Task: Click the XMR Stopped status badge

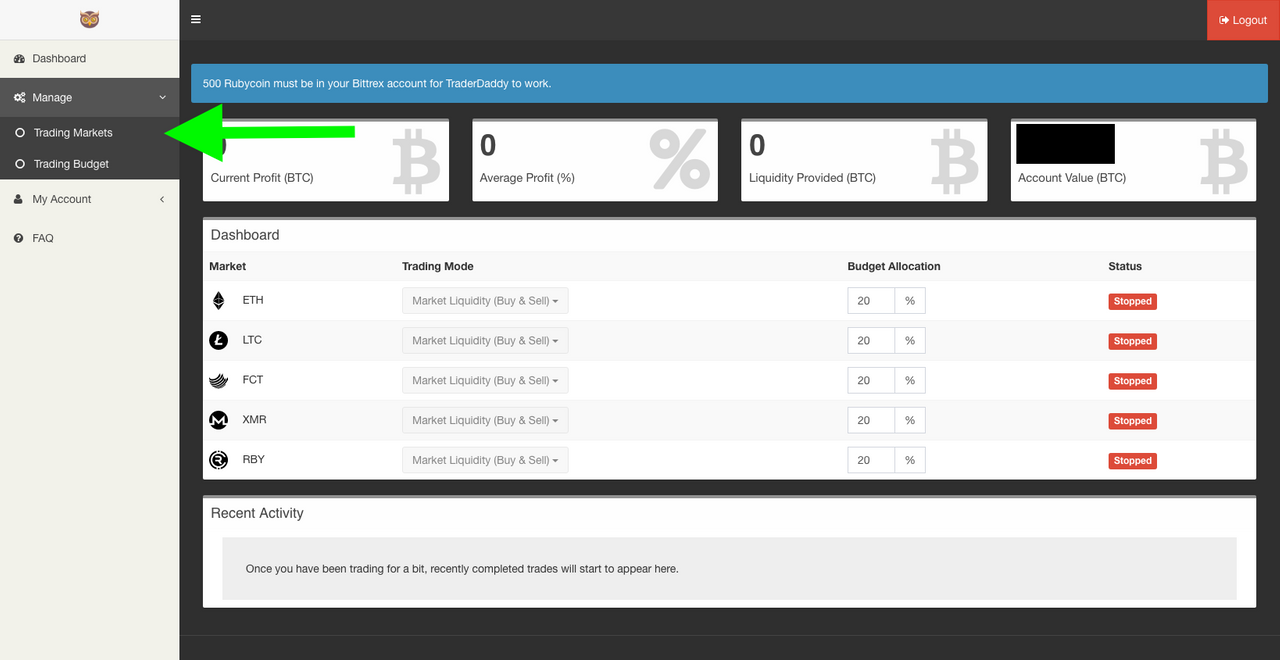Action: pos(1132,421)
